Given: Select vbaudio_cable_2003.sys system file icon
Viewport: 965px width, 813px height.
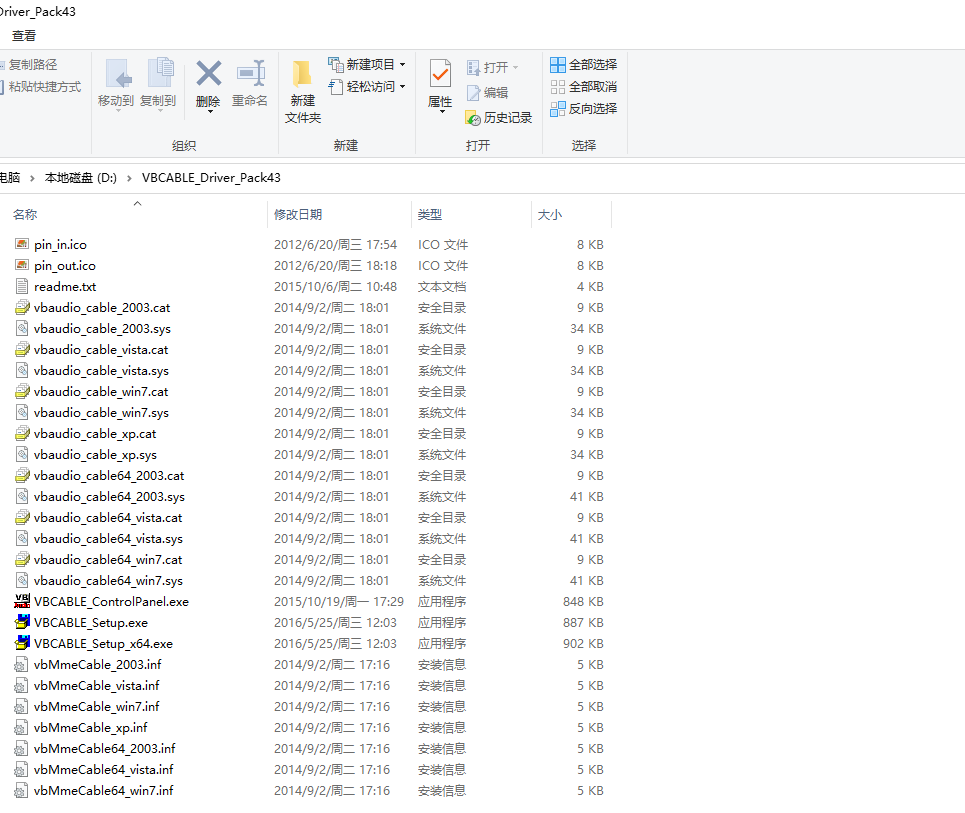Looking at the screenshot, I should point(22,328).
